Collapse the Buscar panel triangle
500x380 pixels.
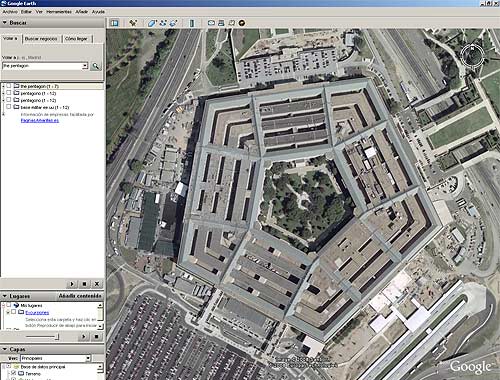[x=5, y=23]
